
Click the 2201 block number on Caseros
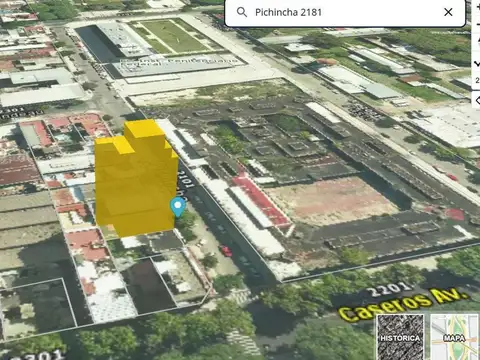coord(388,289)
